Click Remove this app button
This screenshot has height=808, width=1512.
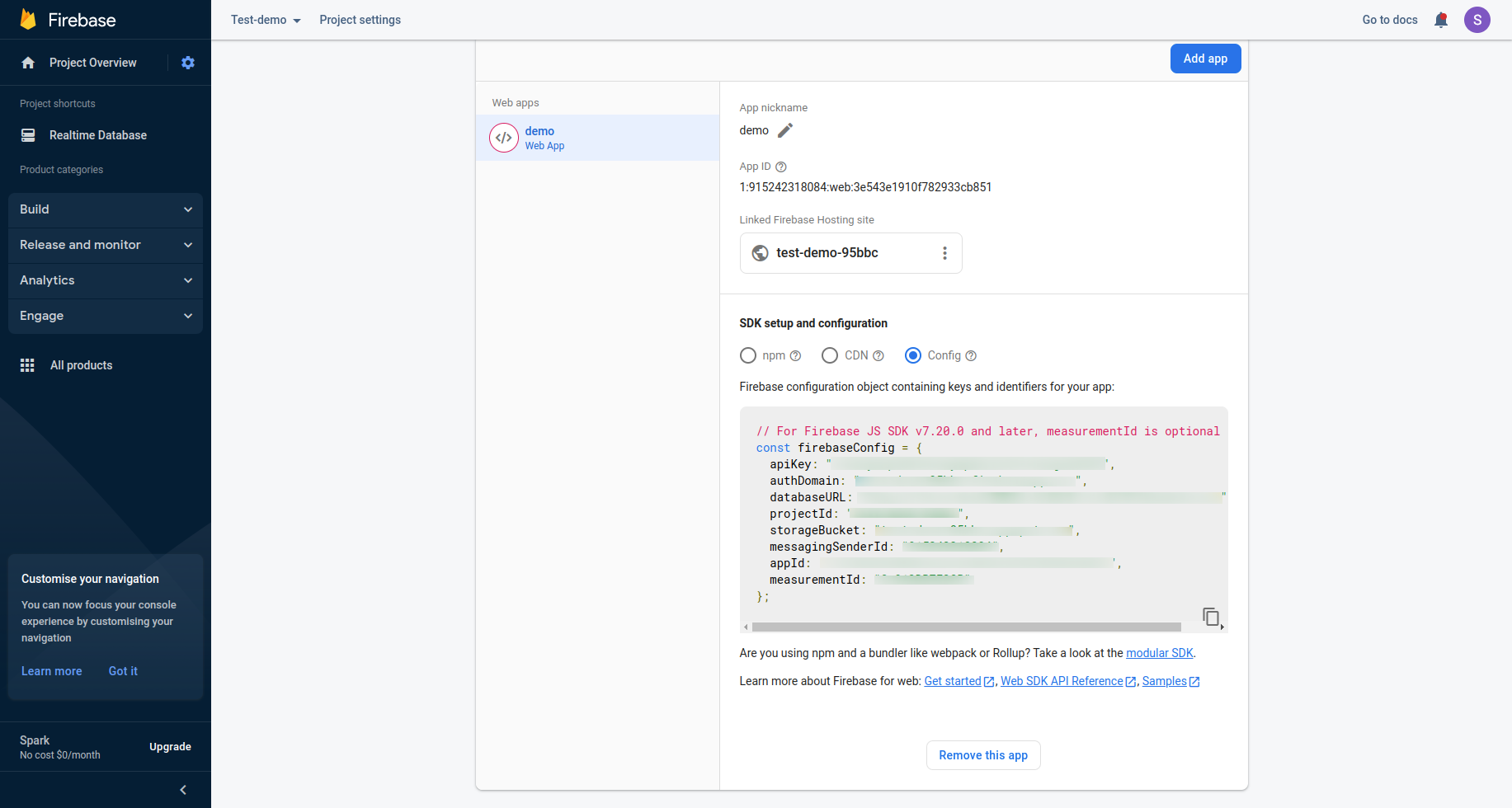tap(983, 755)
